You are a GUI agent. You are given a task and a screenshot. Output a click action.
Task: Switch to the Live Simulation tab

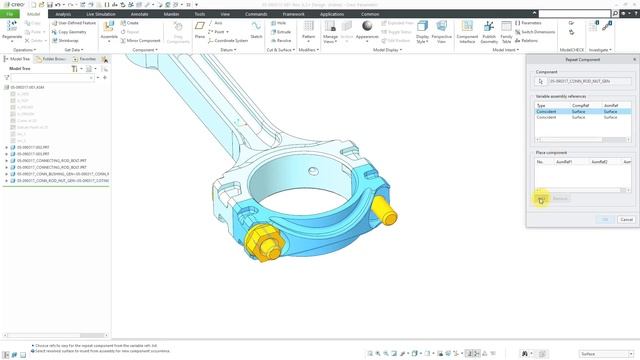(x=101, y=14)
